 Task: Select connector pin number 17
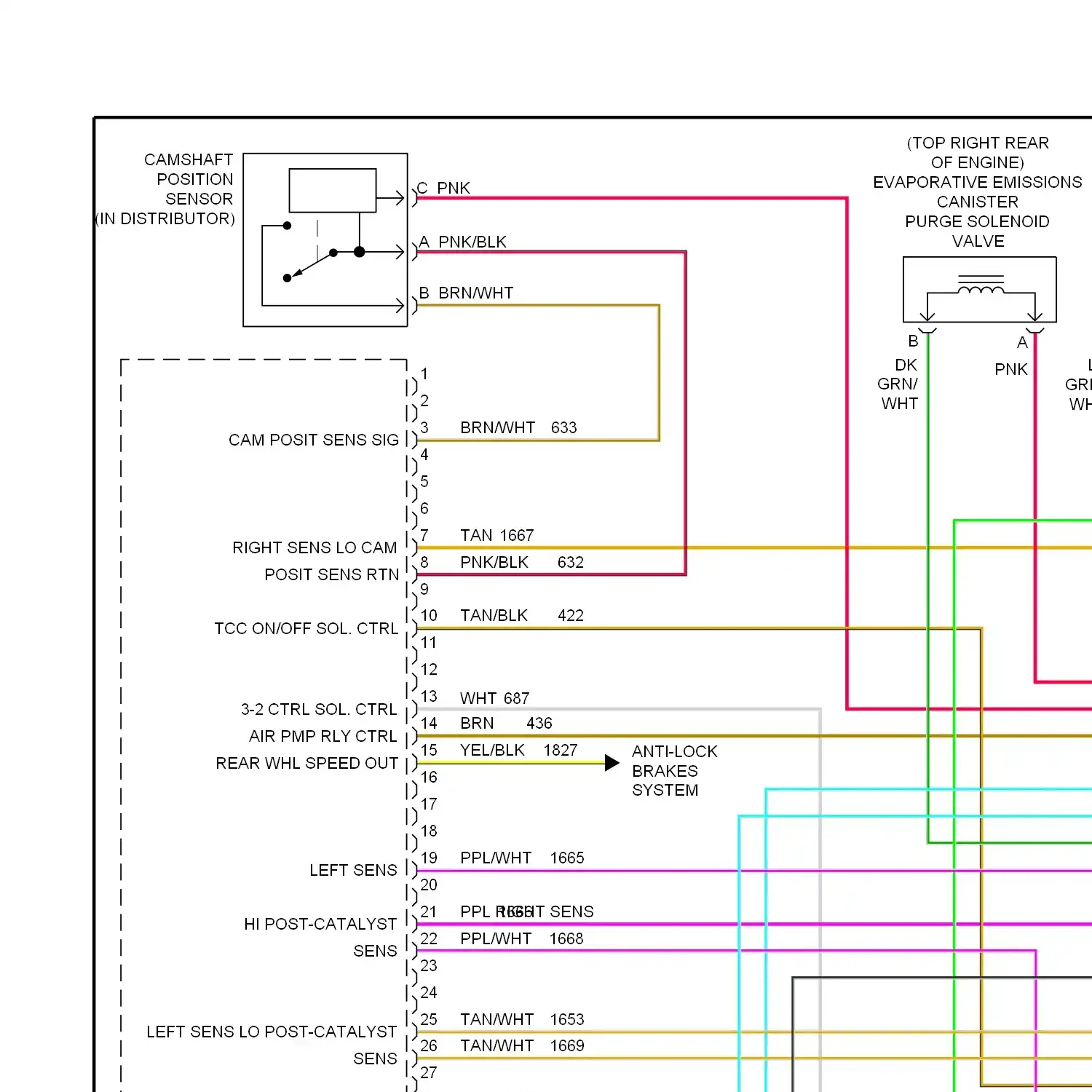coord(429,804)
